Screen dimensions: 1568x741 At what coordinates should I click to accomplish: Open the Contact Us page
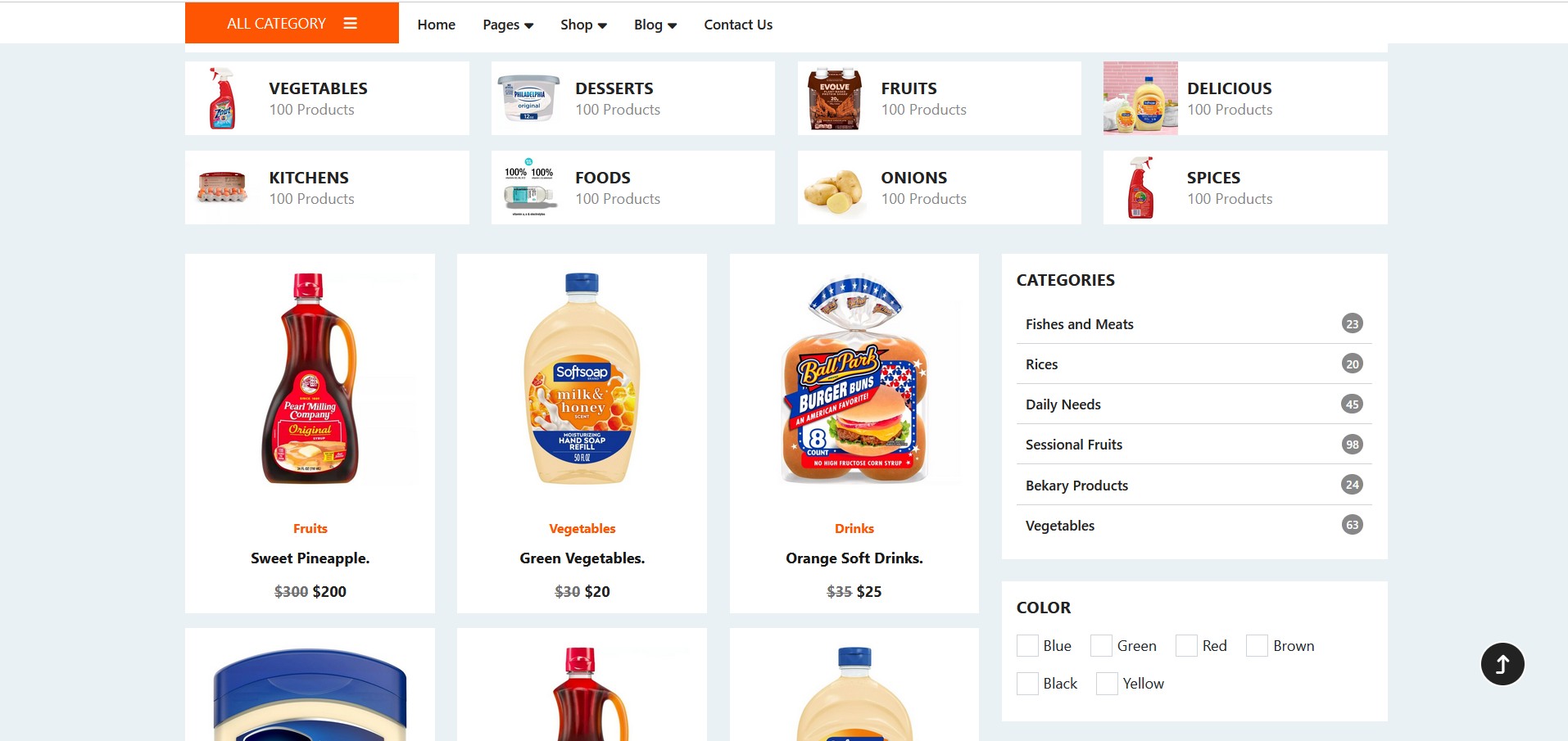[738, 25]
